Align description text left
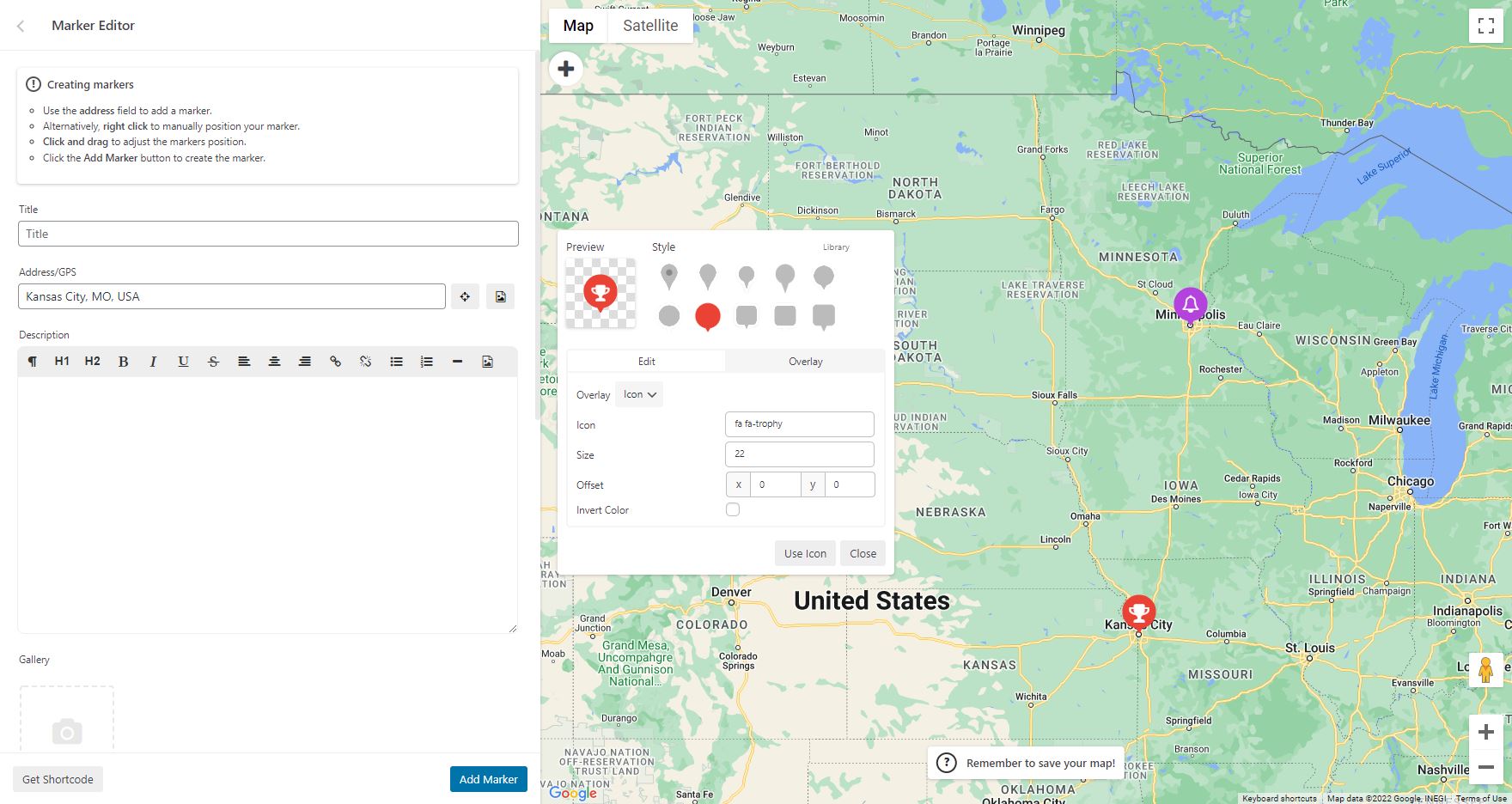The height and width of the screenshot is (804, 1512). tap(244, 362)
